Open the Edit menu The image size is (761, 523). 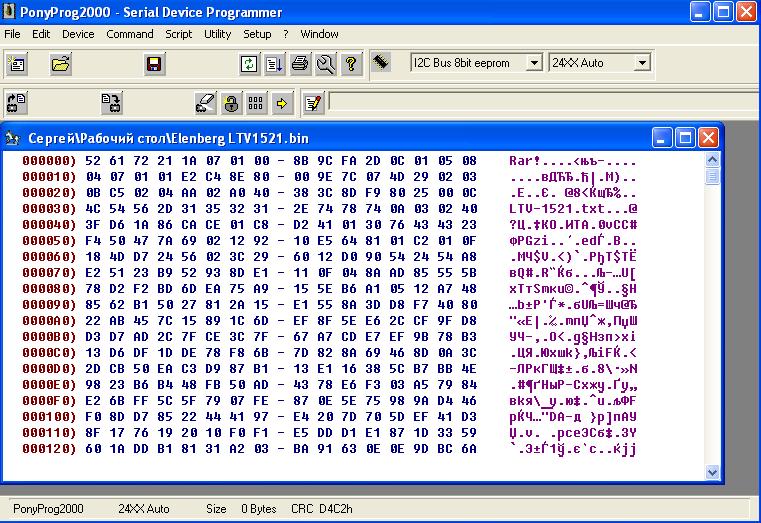tap(41, 34)
